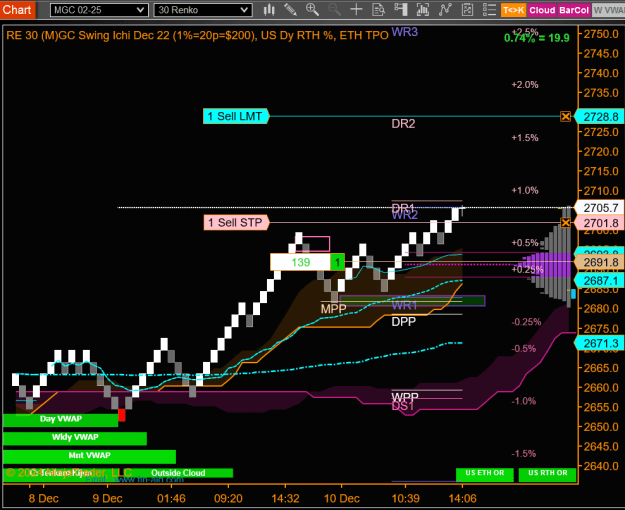The image size is (625, 510).
Task: Click the 2750.0 price axis label
Action: (x=601, y=34)
